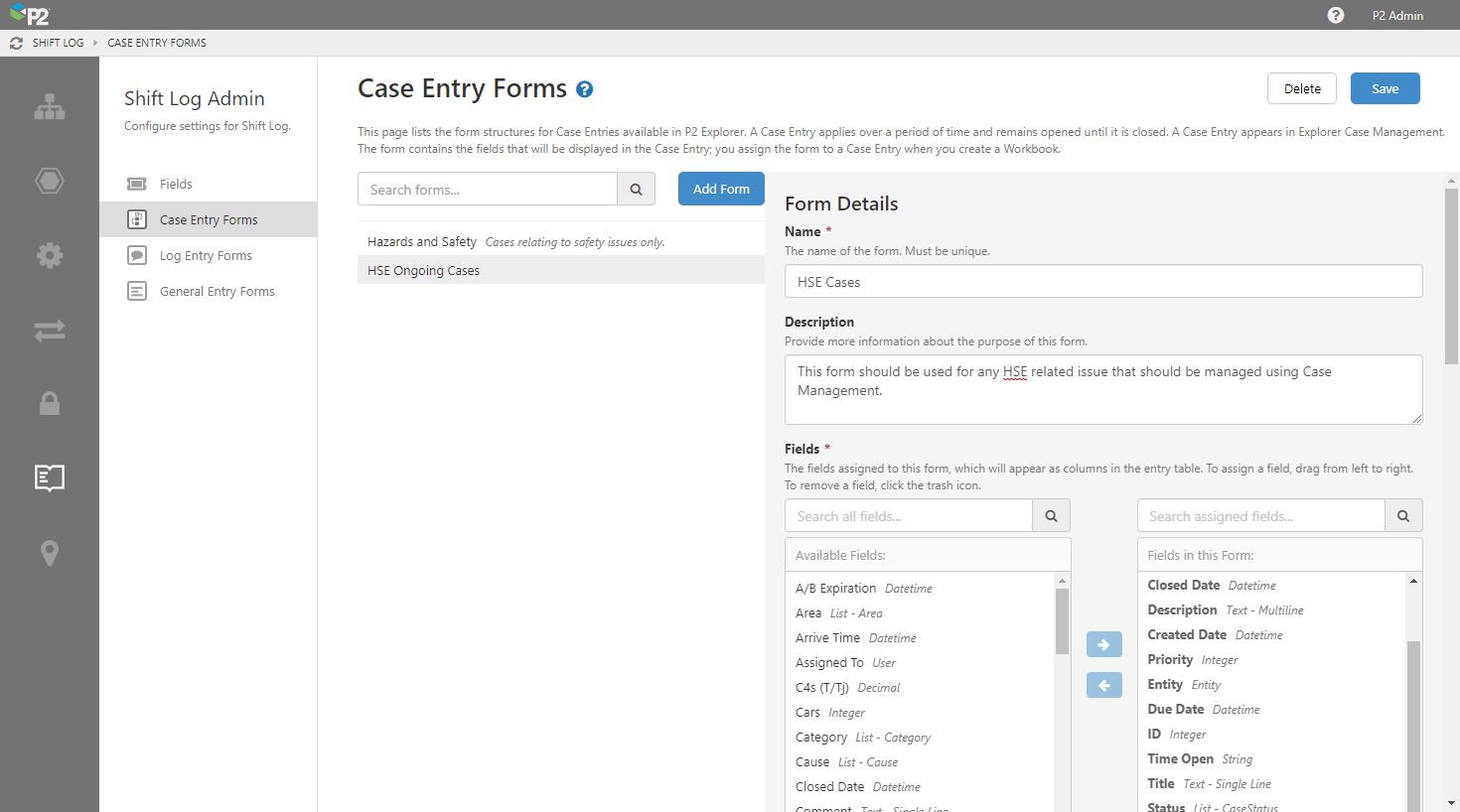The width and height of the screenshot is (1460, 812).
Task: Go to Log Entry Forms page
Action: tap(206, 255)
